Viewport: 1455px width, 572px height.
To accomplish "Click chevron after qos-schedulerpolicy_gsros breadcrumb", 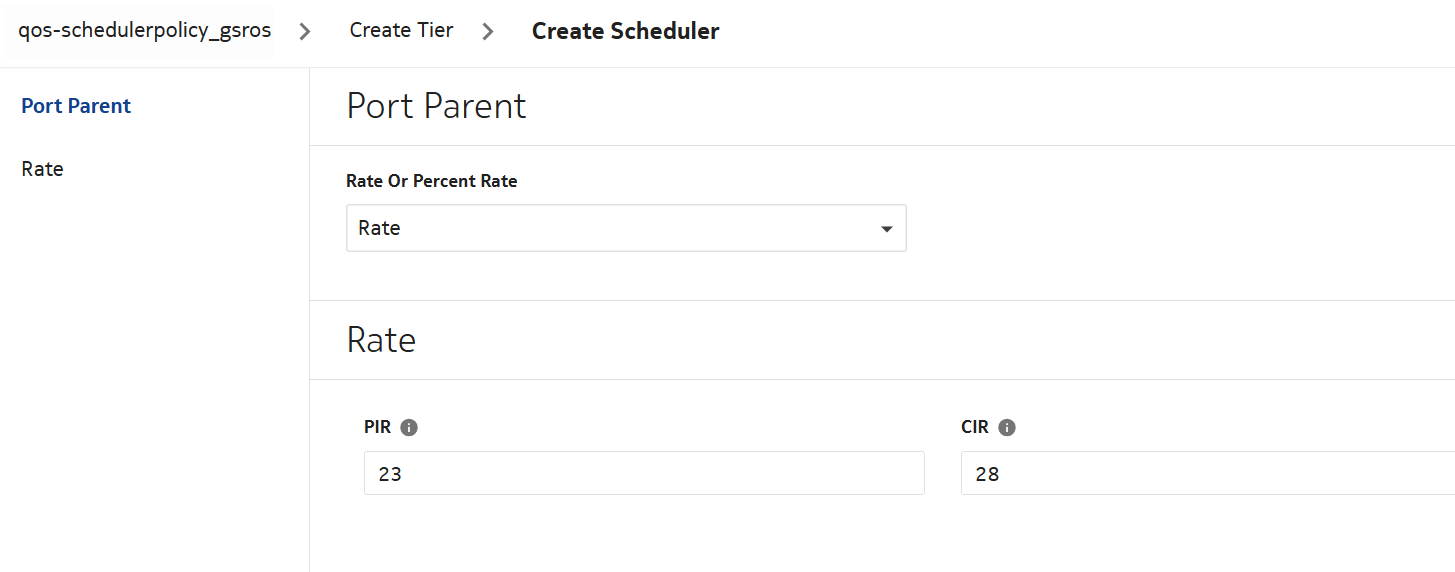I will [x=305, y=31].
